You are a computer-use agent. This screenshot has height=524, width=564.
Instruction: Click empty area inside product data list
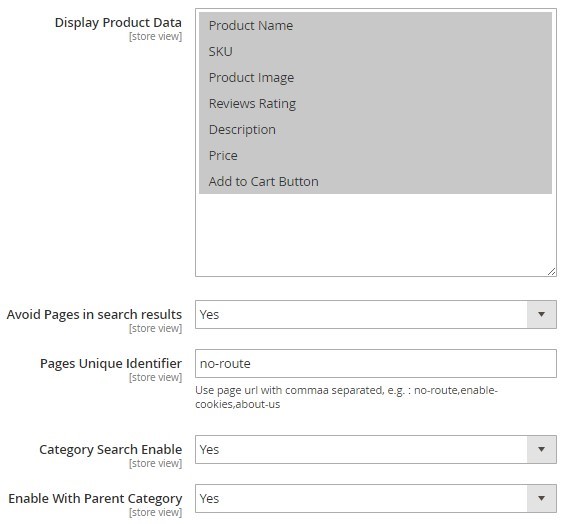375,234
